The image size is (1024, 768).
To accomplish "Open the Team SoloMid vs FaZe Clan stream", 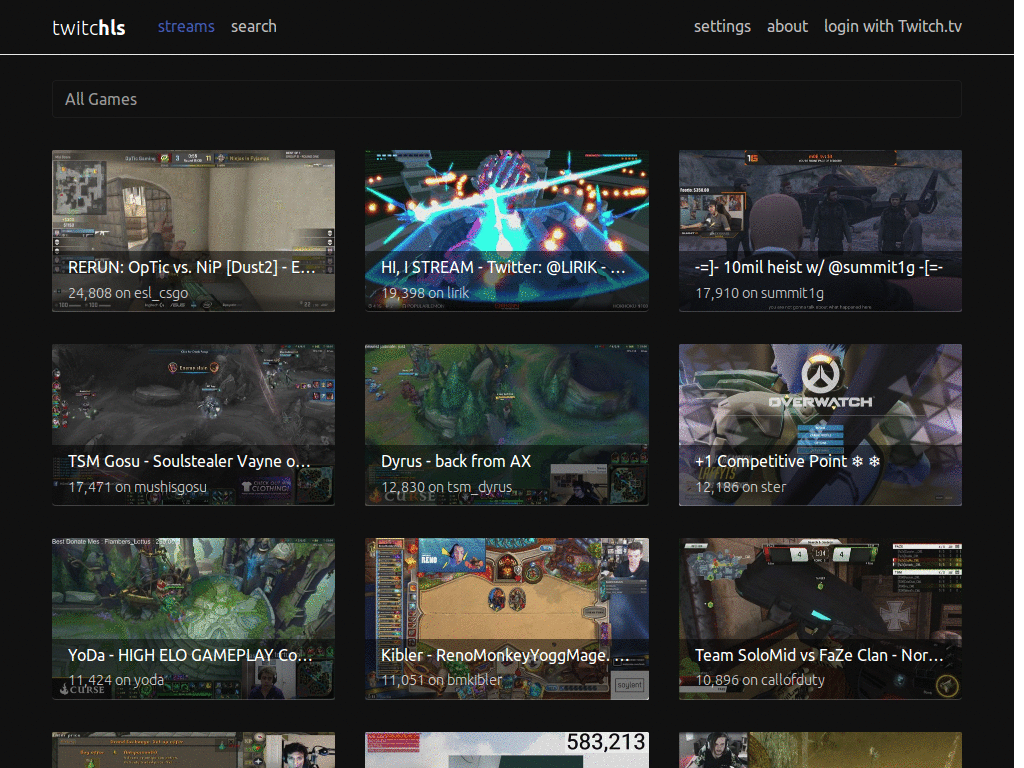I will (x=820, y=618).
